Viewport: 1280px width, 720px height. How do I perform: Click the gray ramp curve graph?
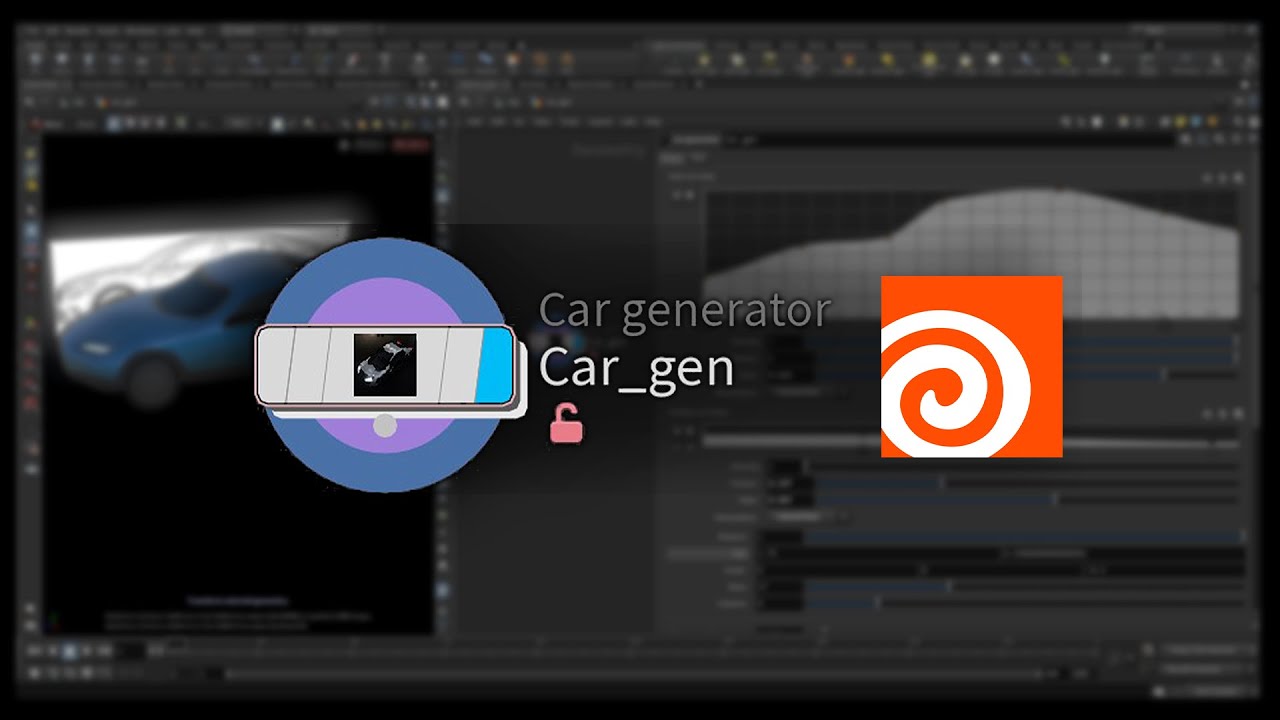pyautogui.click(x=972, y=253)
